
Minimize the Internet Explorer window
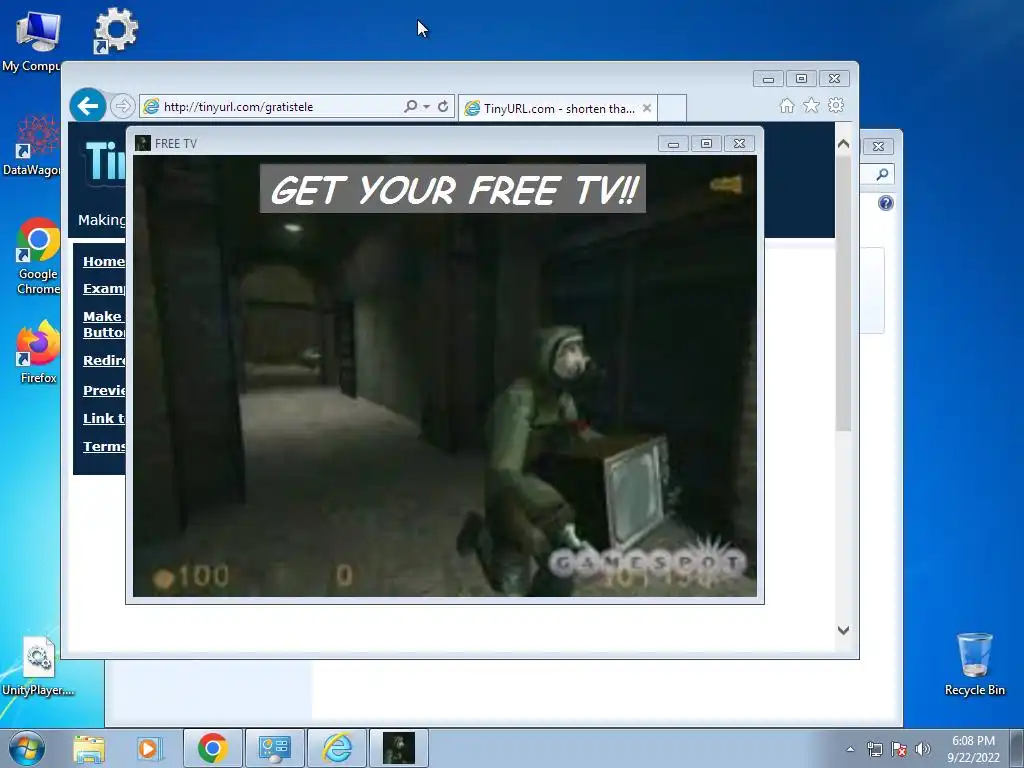point(768,79)
